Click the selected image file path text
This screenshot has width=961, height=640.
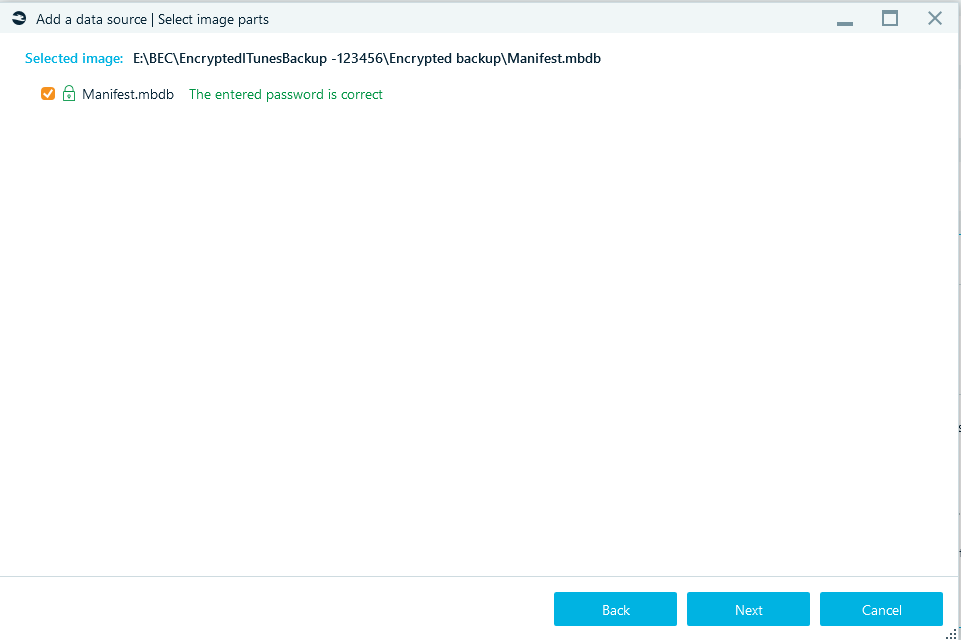367,58
